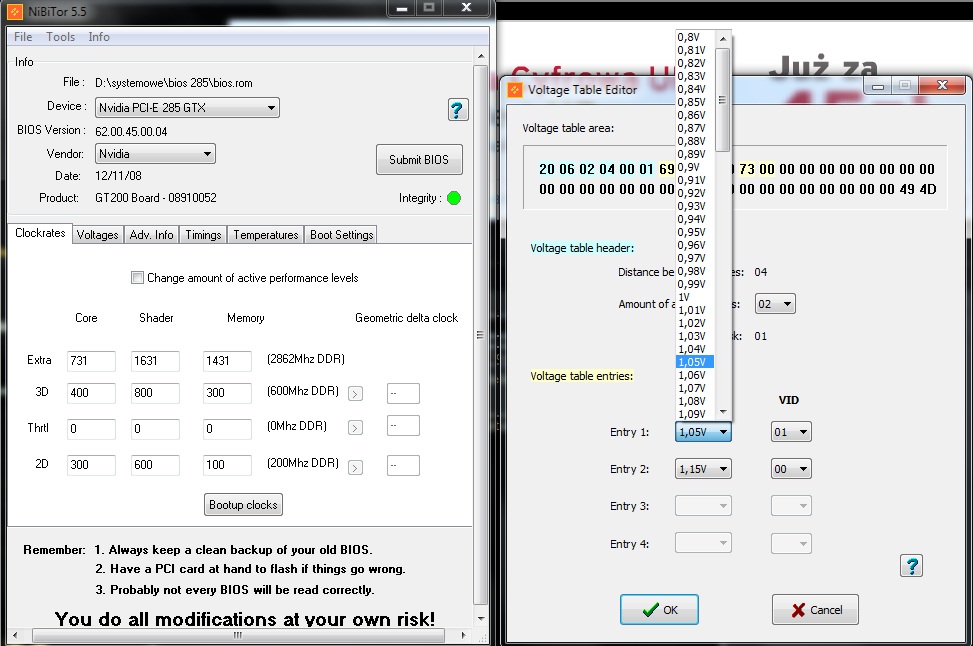Open Entry 1 VID dropdown showing 01
Image resolution: width=973 pixels, height=646 pixels.
pos(791,432)
